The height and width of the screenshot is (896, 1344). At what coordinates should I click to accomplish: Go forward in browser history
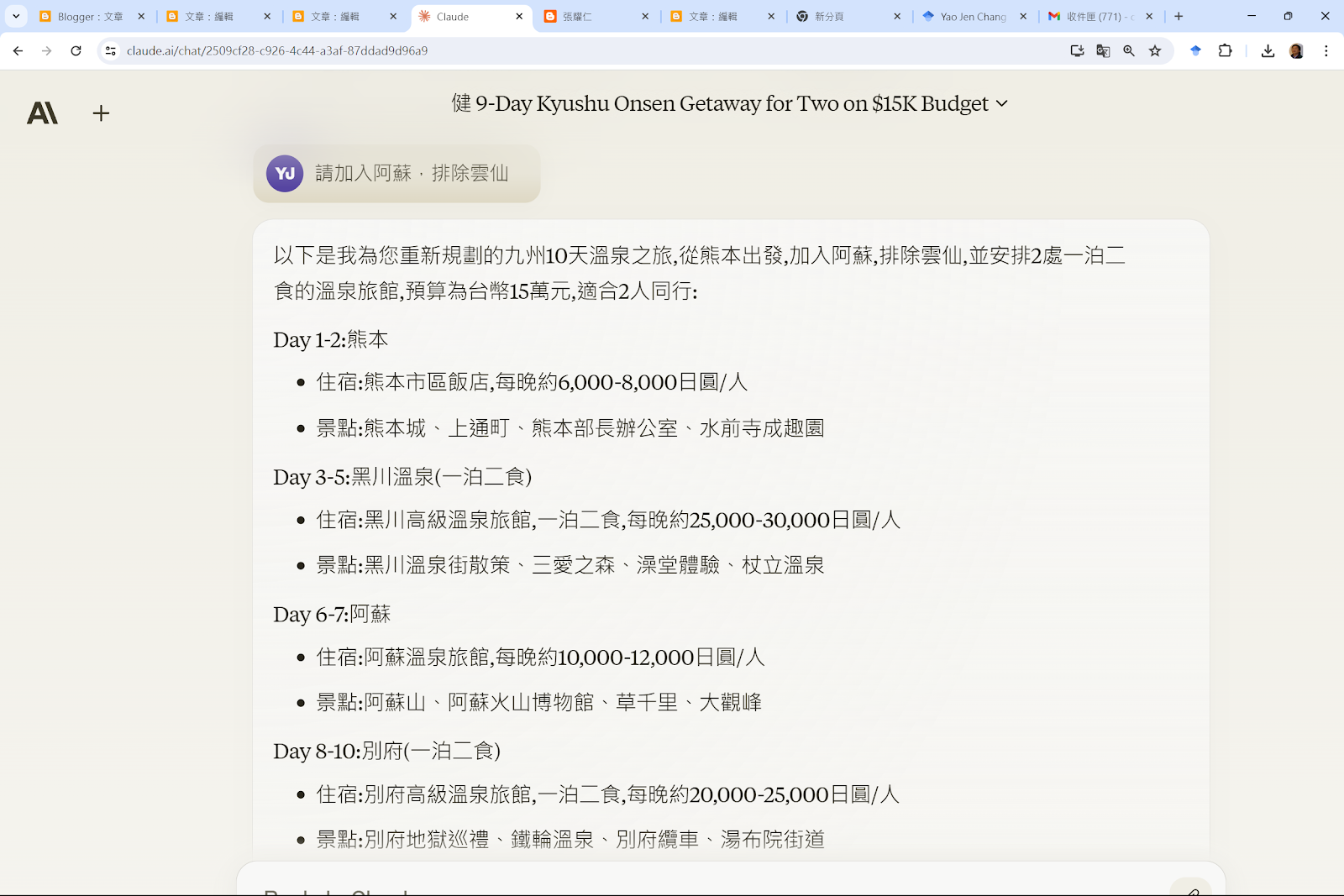pyautogui.click(x=47, y=51)
